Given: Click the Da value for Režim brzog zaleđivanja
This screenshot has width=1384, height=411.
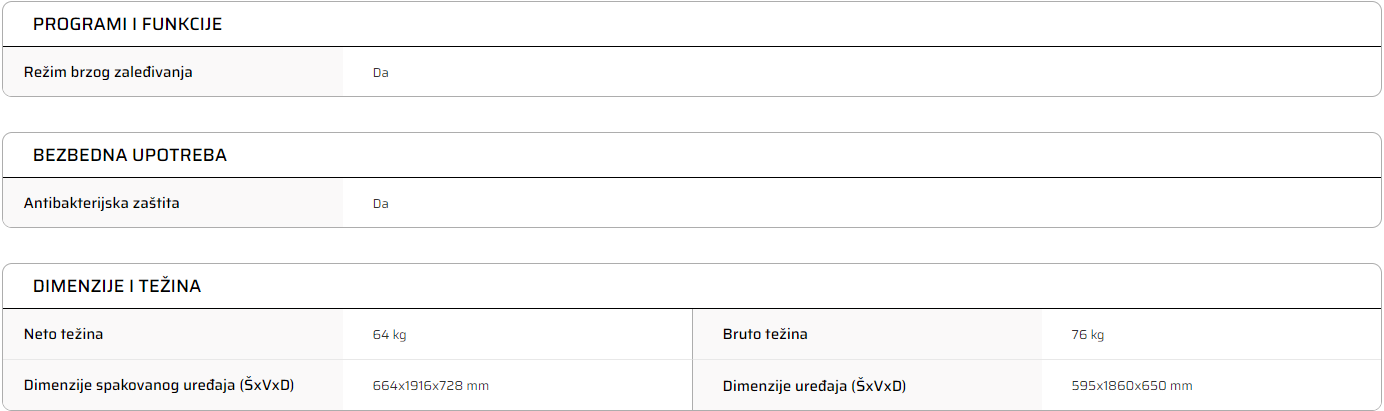Looking at the screenshot, I should pyautogui.click(x=380, y=73).
